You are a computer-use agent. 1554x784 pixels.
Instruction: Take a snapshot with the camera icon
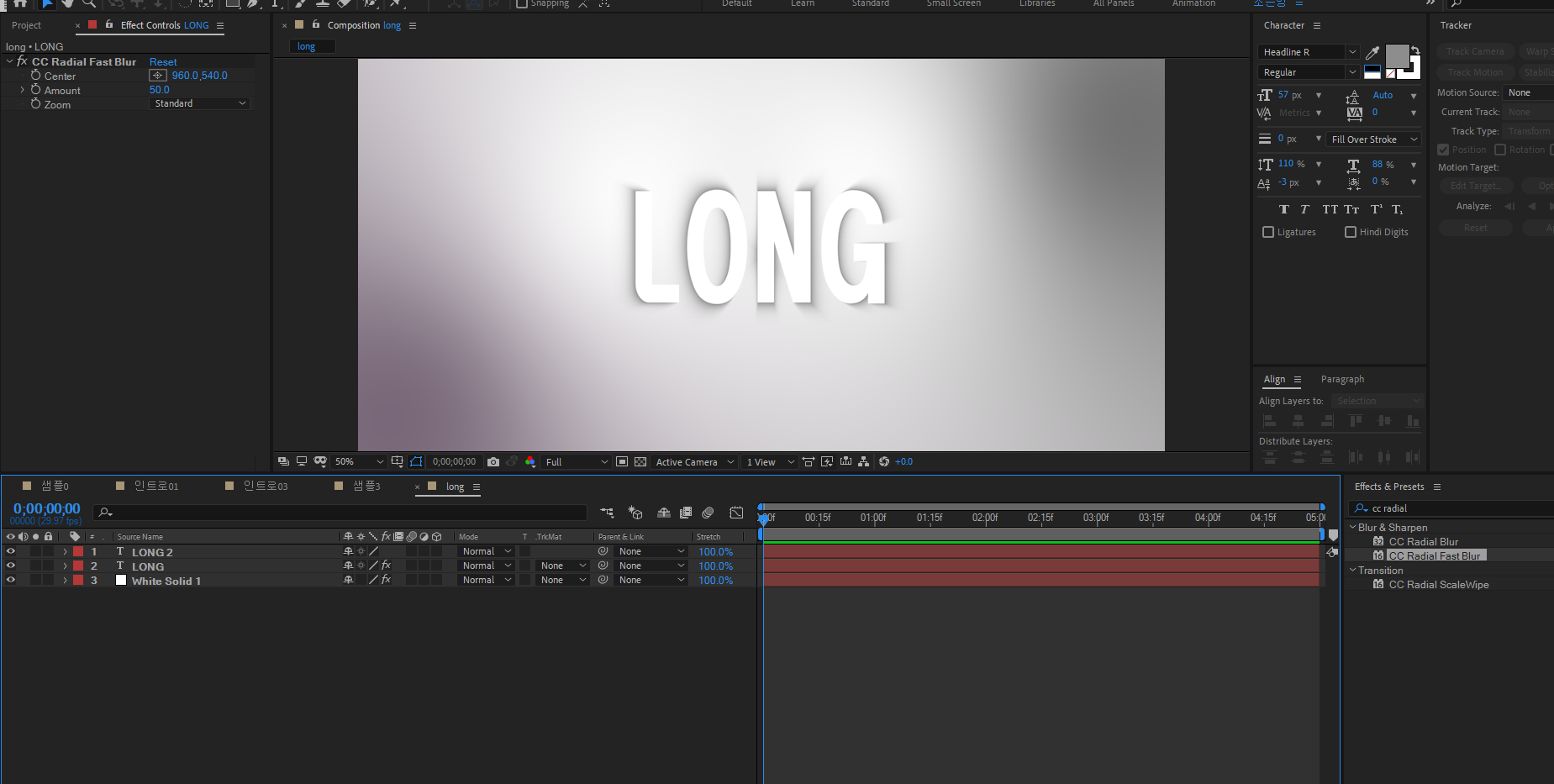[x=493, y=462]
